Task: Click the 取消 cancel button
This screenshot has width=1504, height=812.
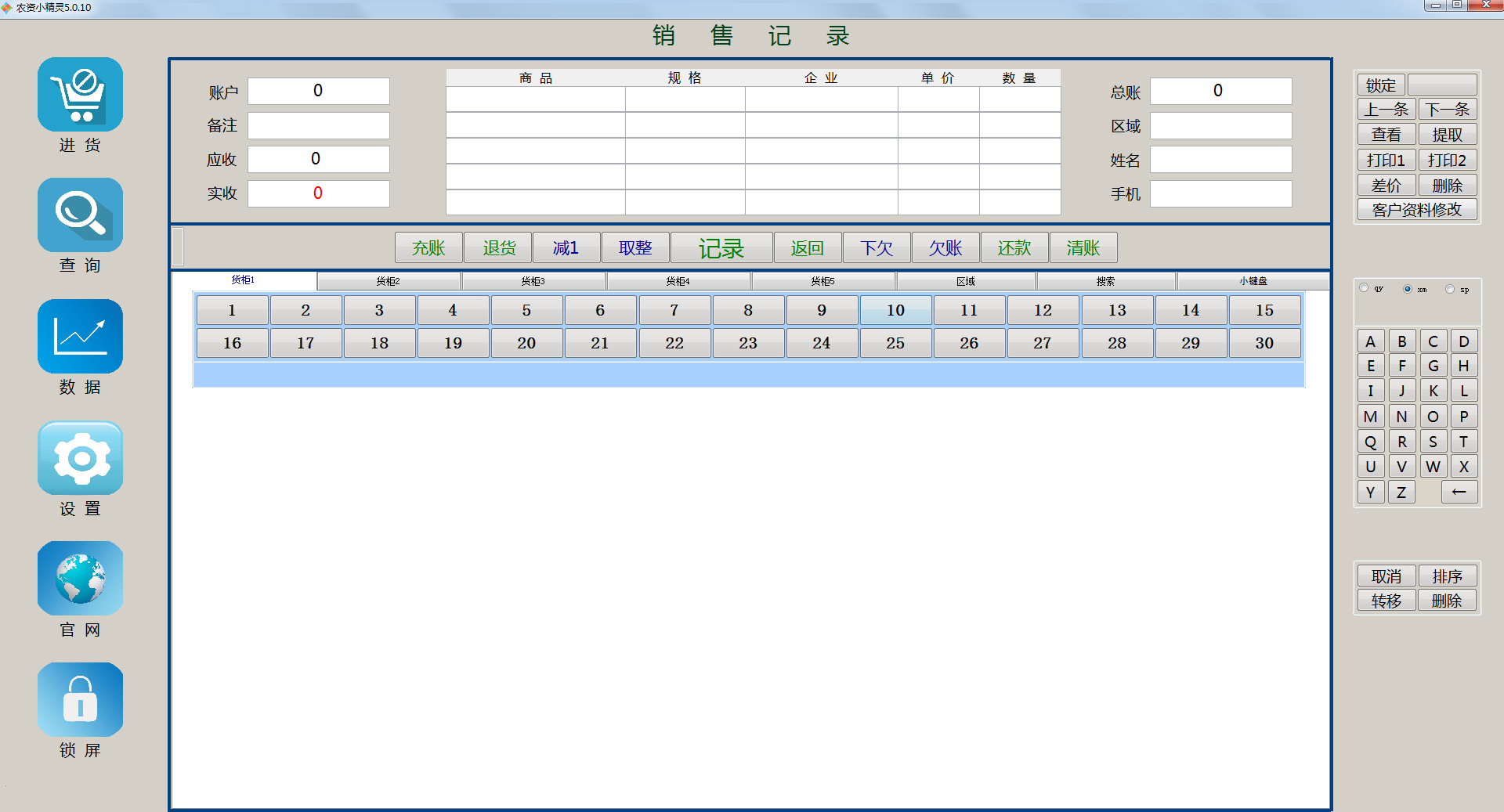Action: coord(1386,576)
